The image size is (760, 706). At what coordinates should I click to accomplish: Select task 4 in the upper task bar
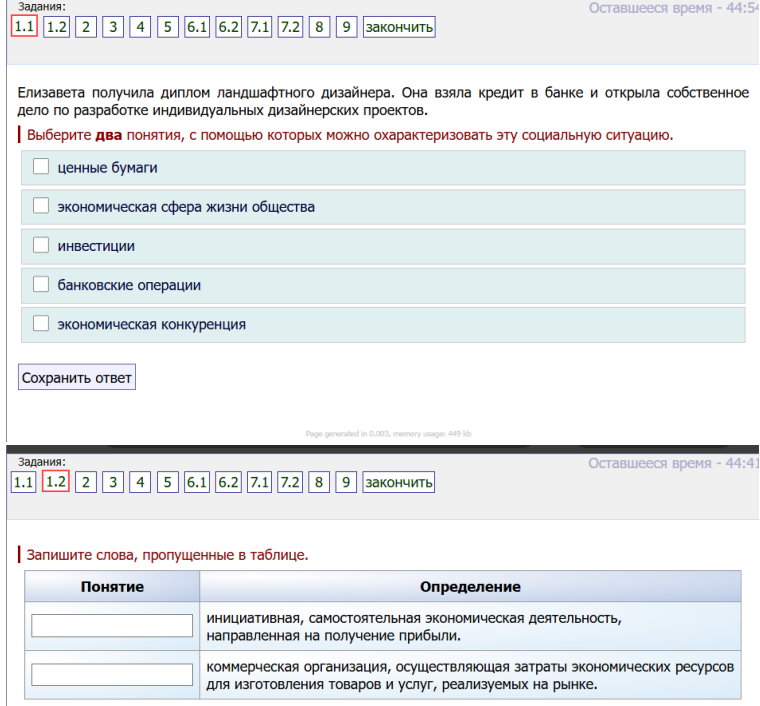(139, 27)
